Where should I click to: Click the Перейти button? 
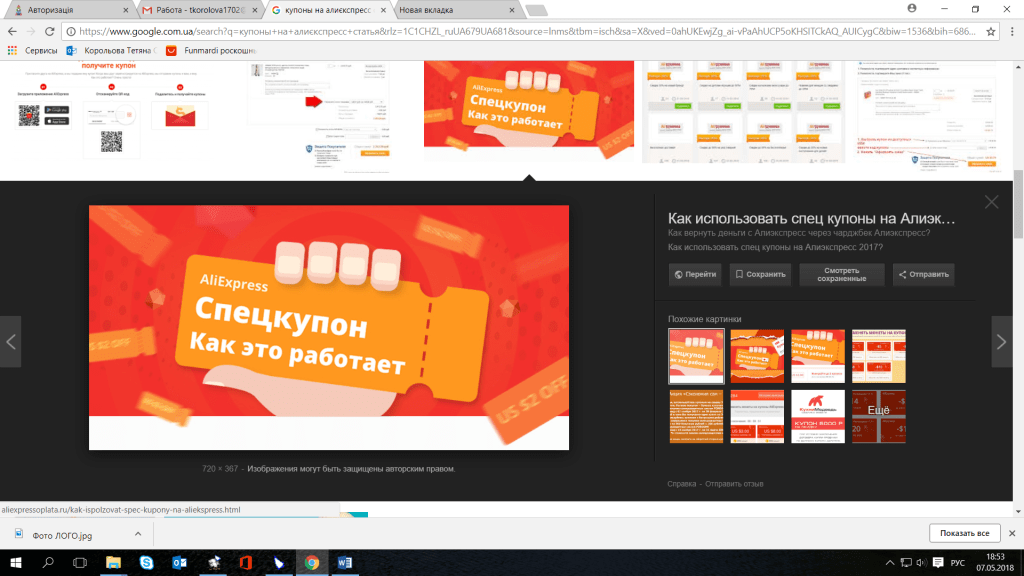[695, 274]
